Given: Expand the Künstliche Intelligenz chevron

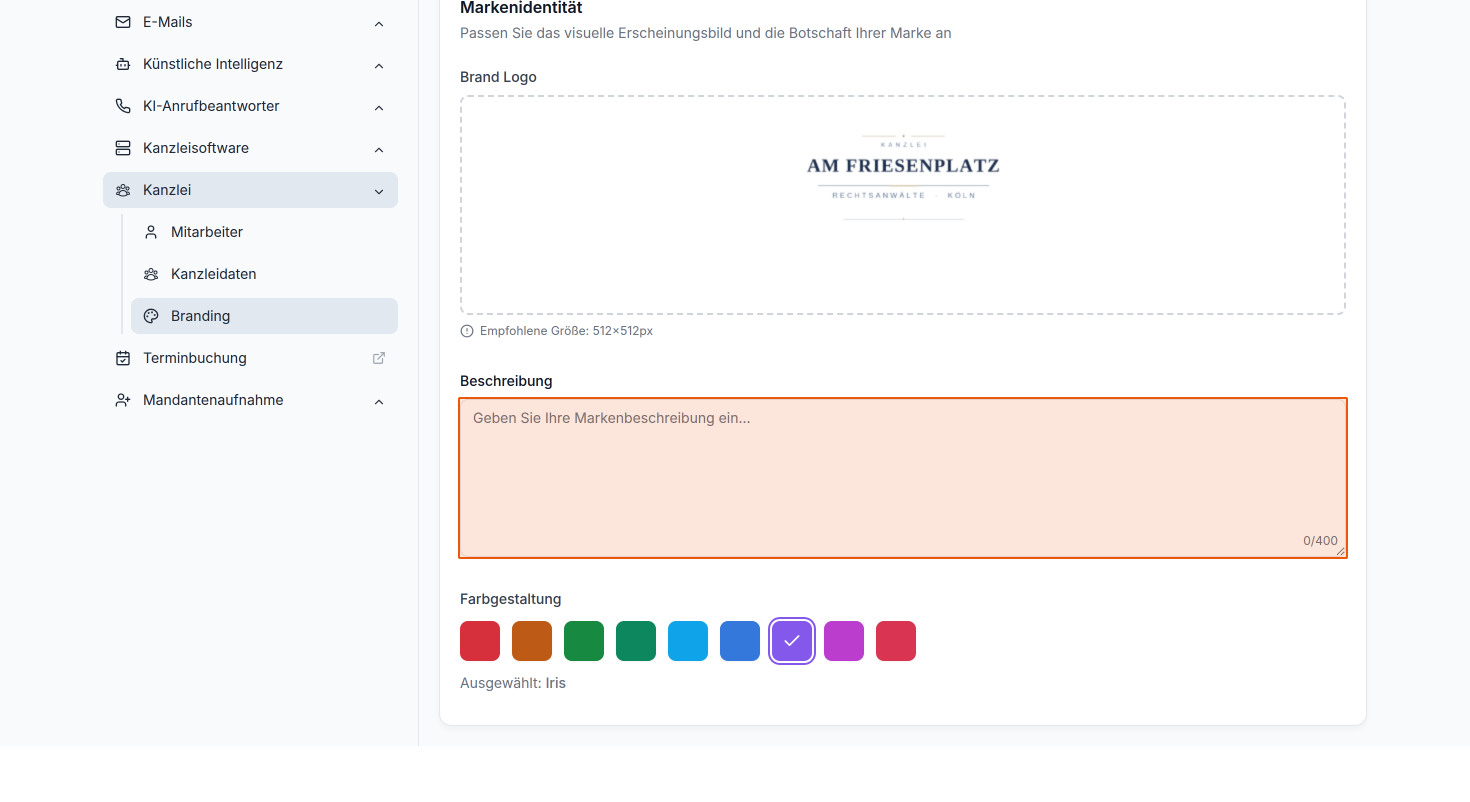Looking at the screenshot, I should (379, 65).
